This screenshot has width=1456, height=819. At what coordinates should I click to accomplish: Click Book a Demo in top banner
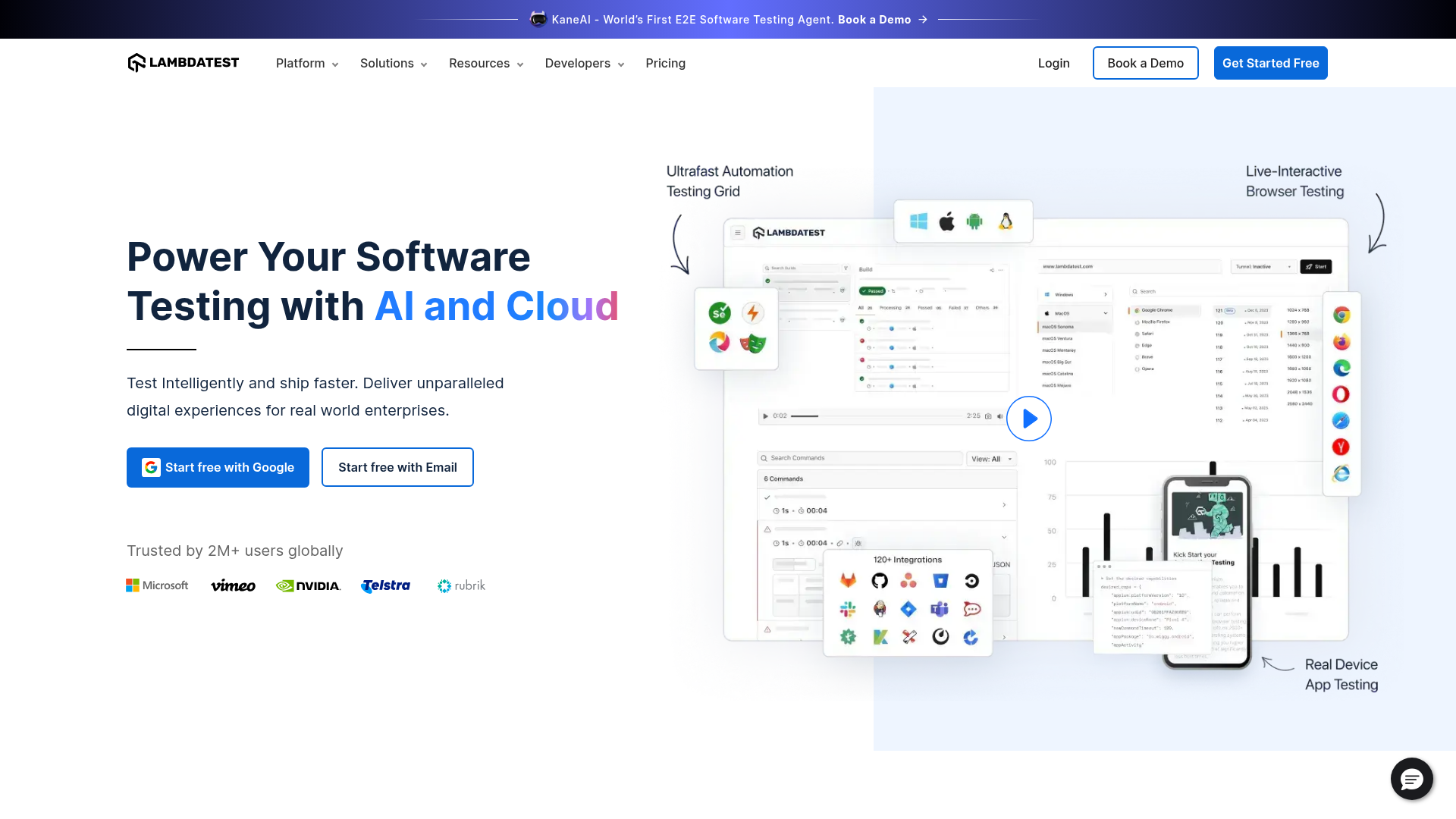[874, 20]
